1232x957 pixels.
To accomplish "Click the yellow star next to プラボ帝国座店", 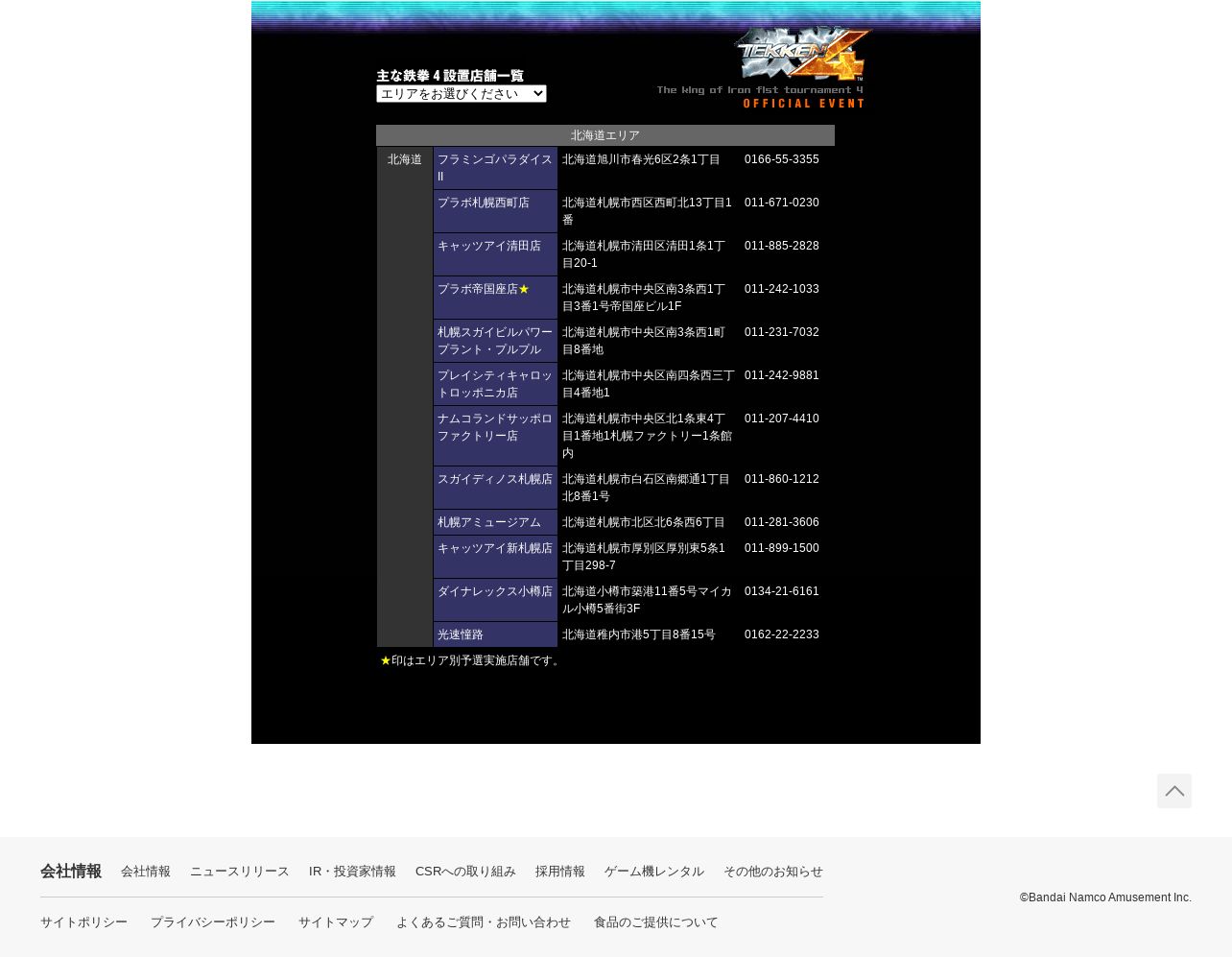I will (x=524, y=289).
